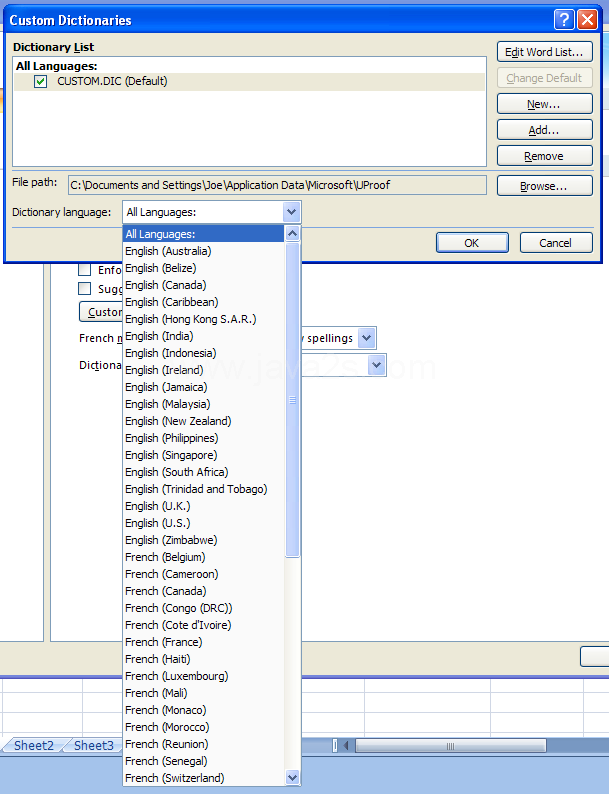609x794 pixels.
Task: Select English (Caribbean)
Action: coord(204,302)
